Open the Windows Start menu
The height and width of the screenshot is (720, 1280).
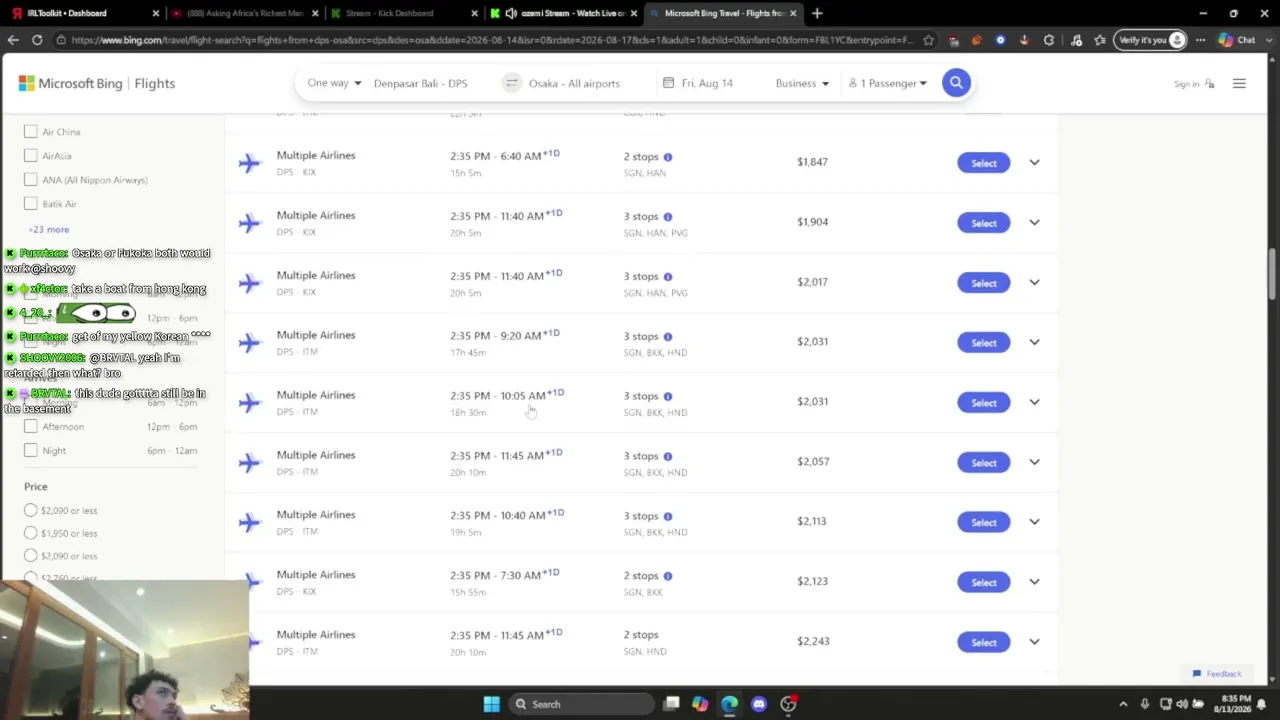(491, 704)
